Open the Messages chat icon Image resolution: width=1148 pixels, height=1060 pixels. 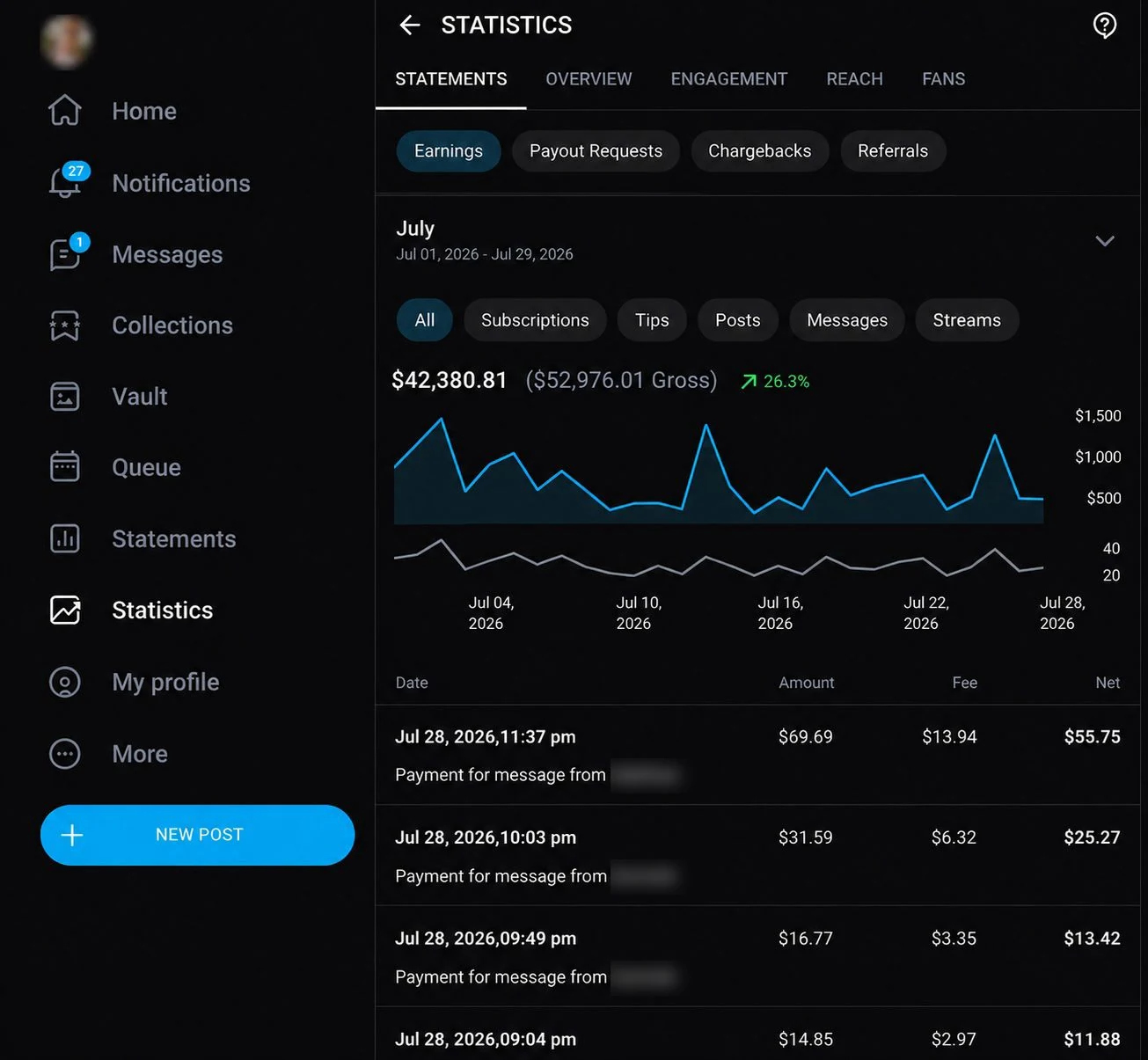[x=65, y=254]
